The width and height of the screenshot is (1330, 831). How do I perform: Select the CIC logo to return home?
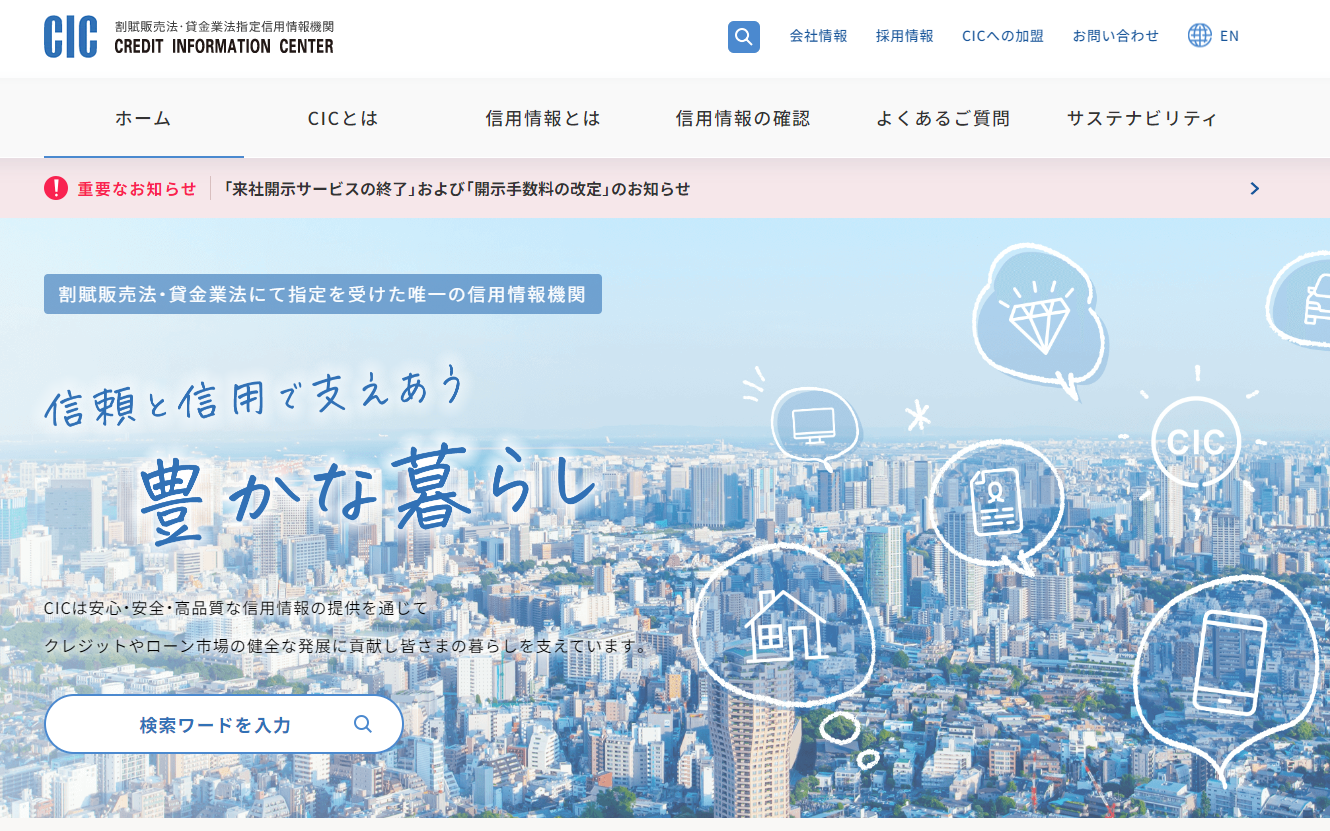pyautogui.click(x=70, y=37)
